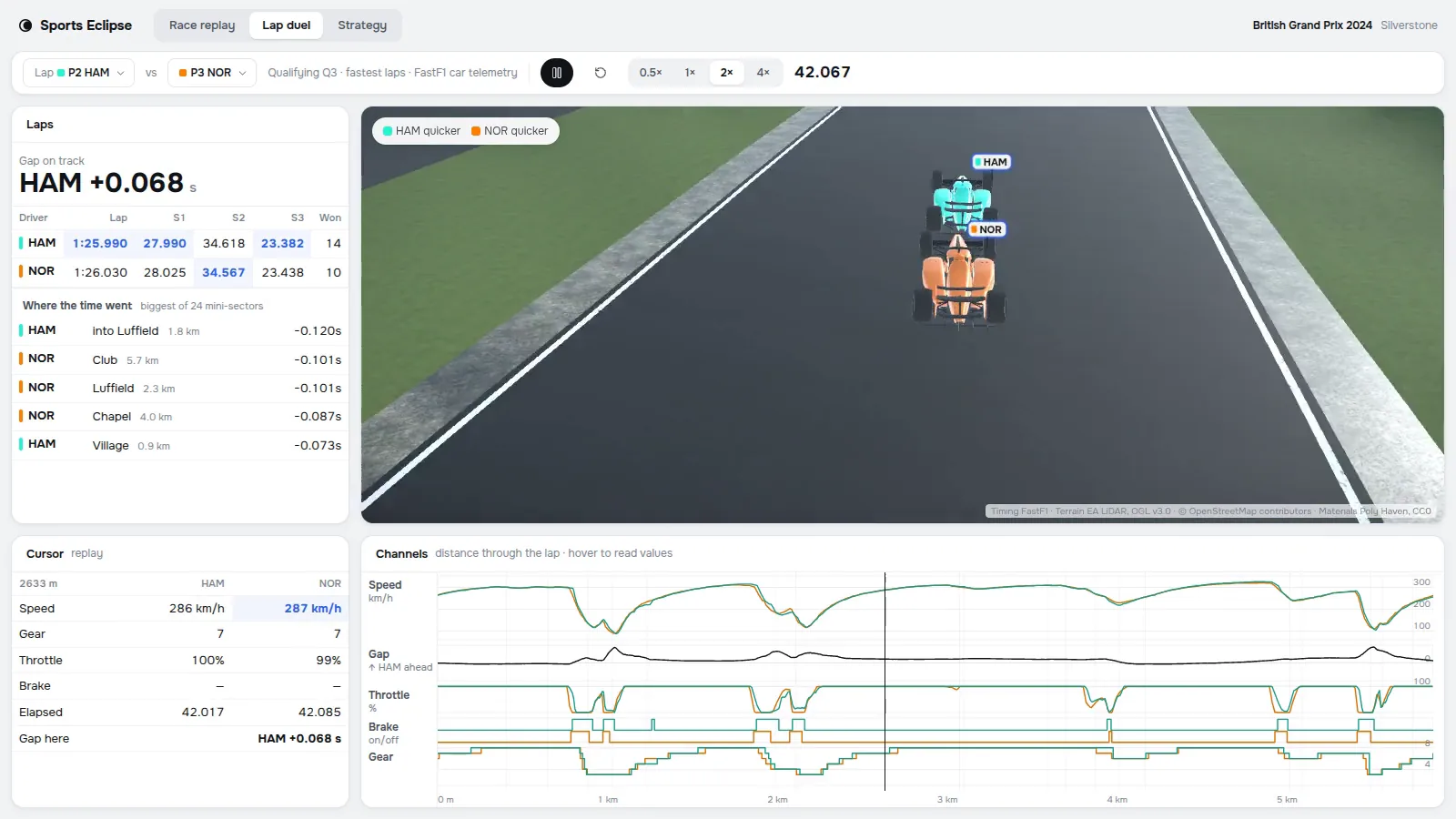The image size is (1456, 819).
Task: Click the black cursor line in Channels chart
Action: (x=885, y=681)
